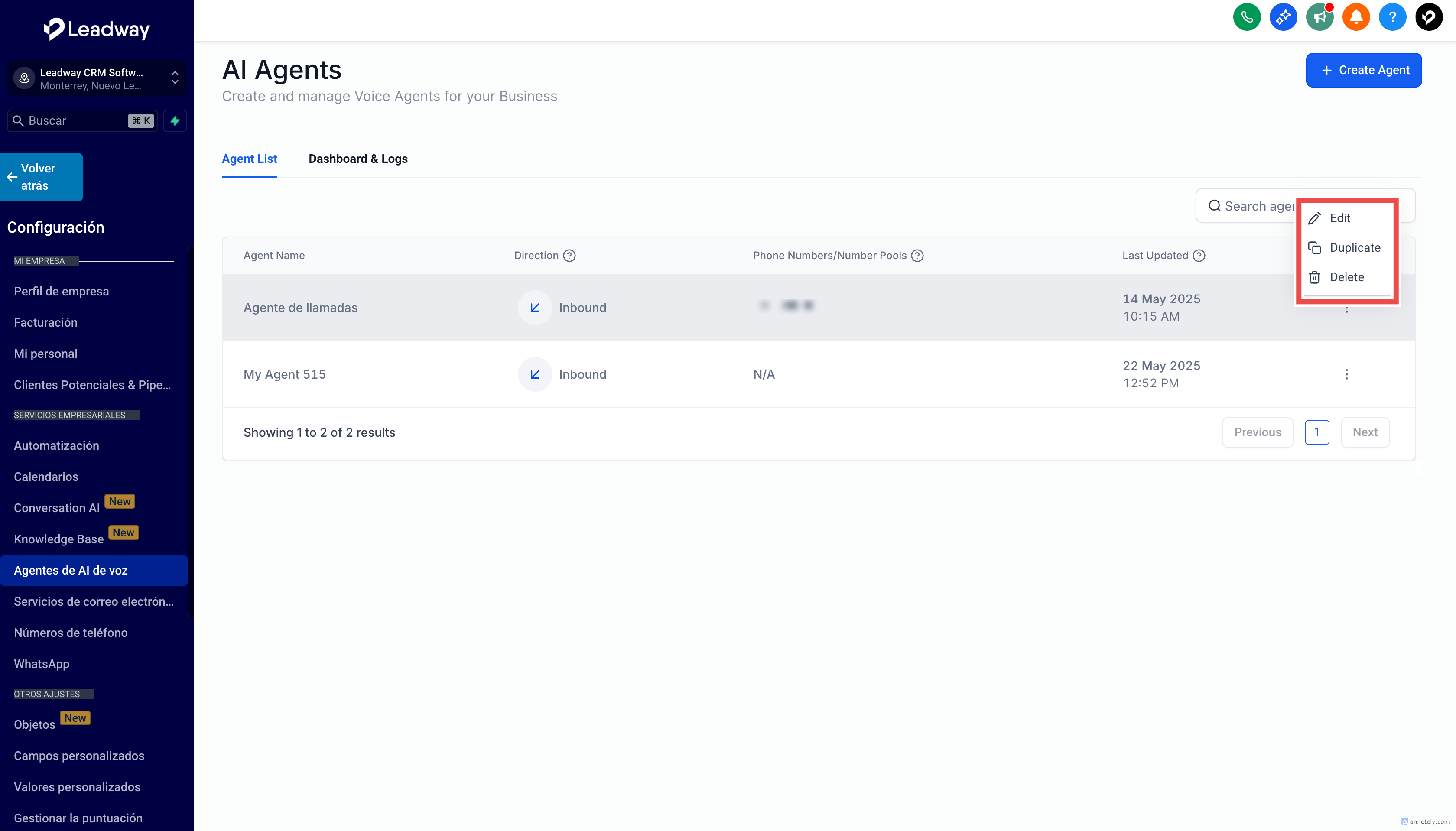Image resolution: width=1456 pixels, height=831 pixels.
Task: Expand the Leadway CRM account switcher
Action: (175, 78)
